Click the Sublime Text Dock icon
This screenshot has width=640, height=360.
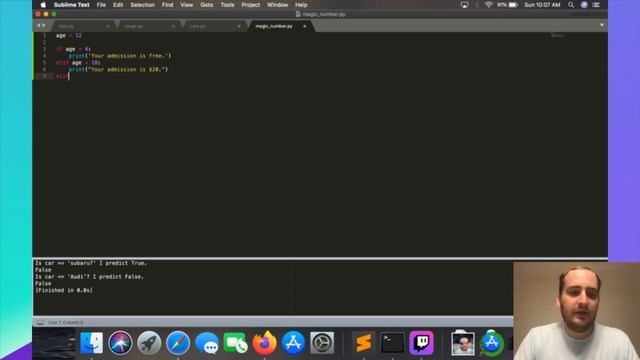point(363,342)
